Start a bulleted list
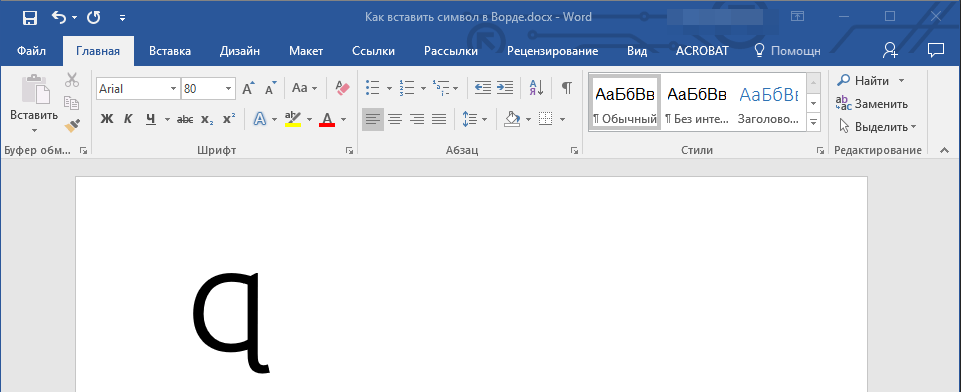The width and height of the screenshot is (961, 392). (372, 88)
